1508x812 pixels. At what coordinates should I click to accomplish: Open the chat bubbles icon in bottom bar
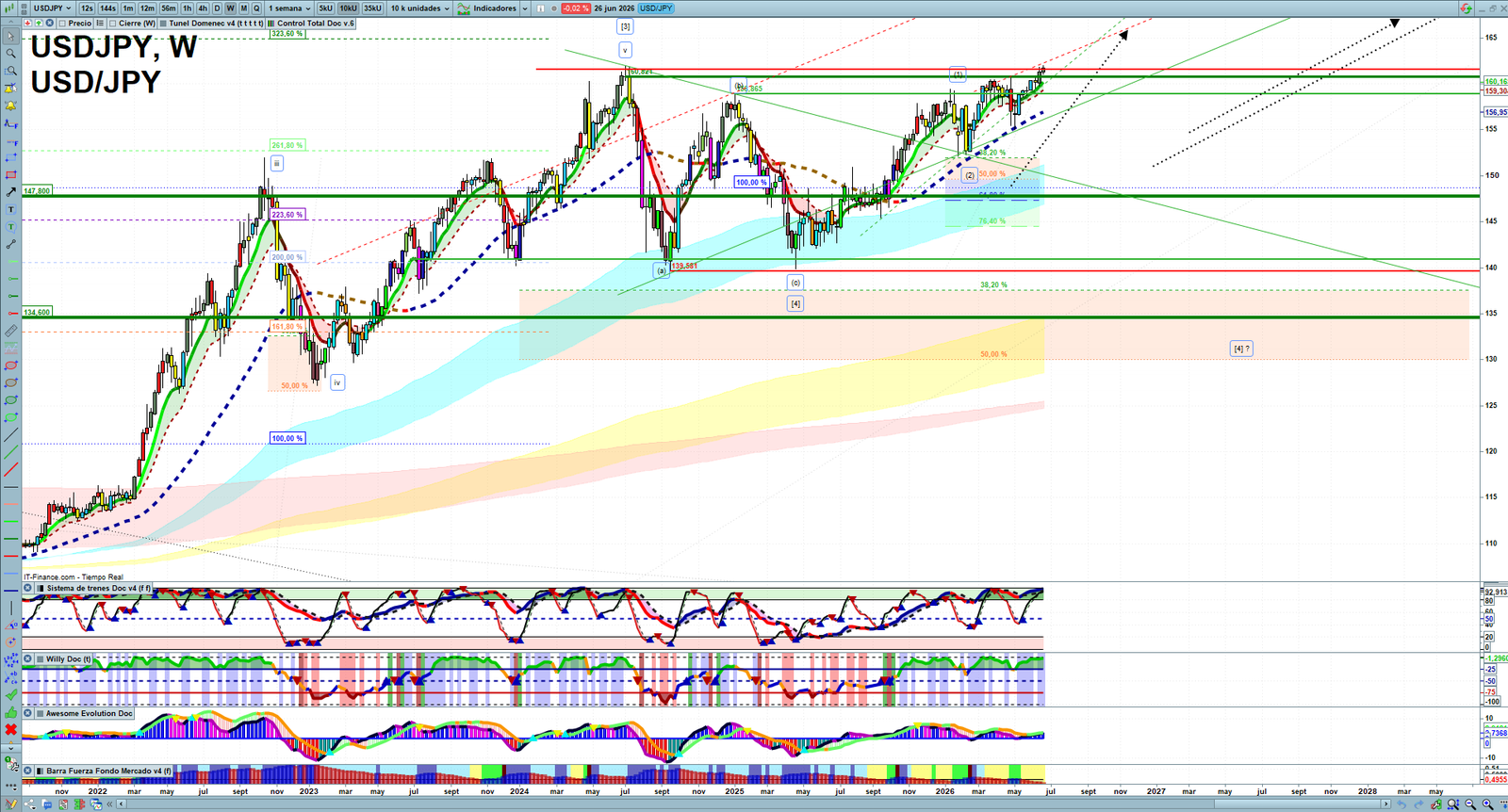[47, 804]
